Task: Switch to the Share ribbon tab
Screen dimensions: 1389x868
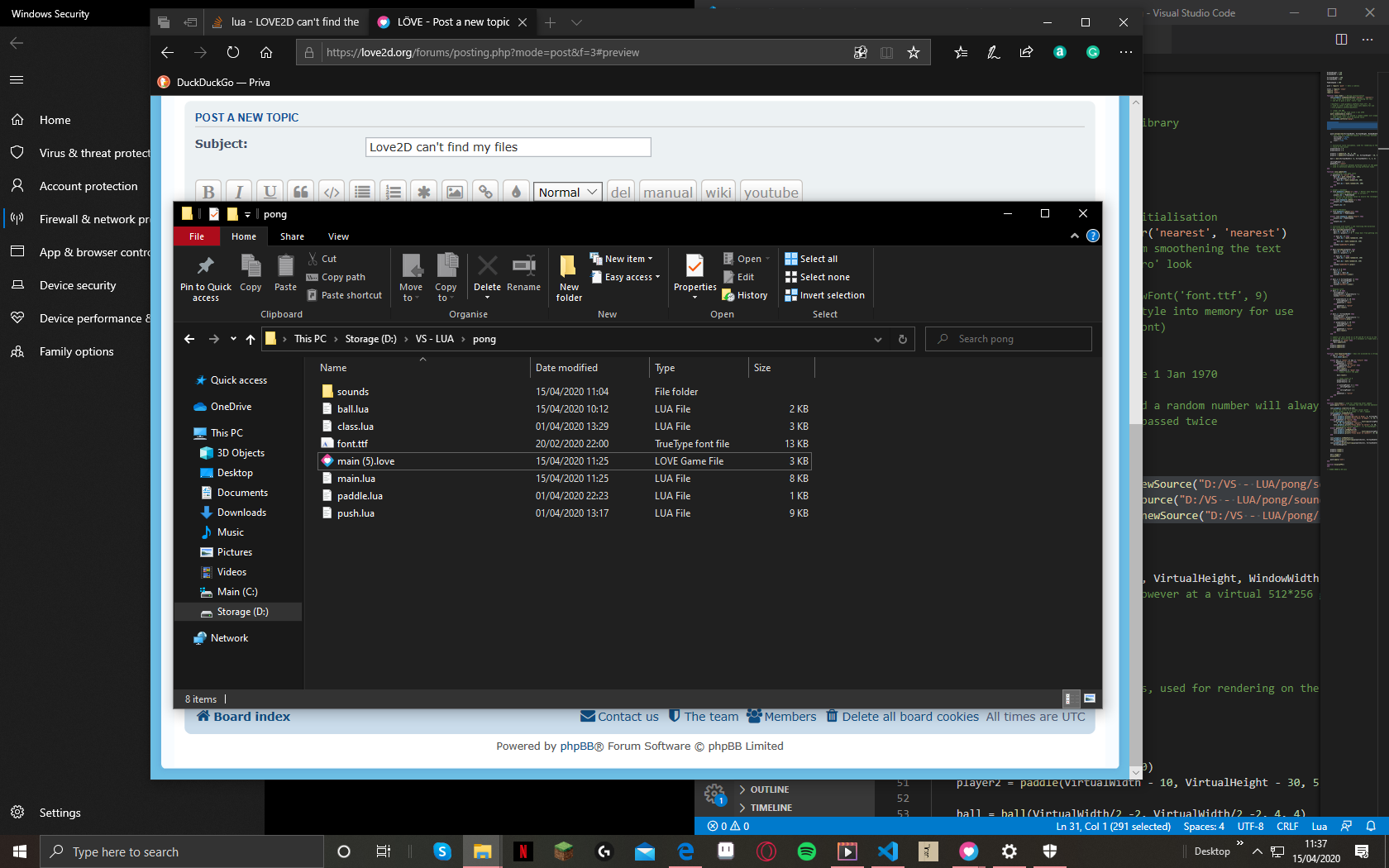Action: pos(292,236)
